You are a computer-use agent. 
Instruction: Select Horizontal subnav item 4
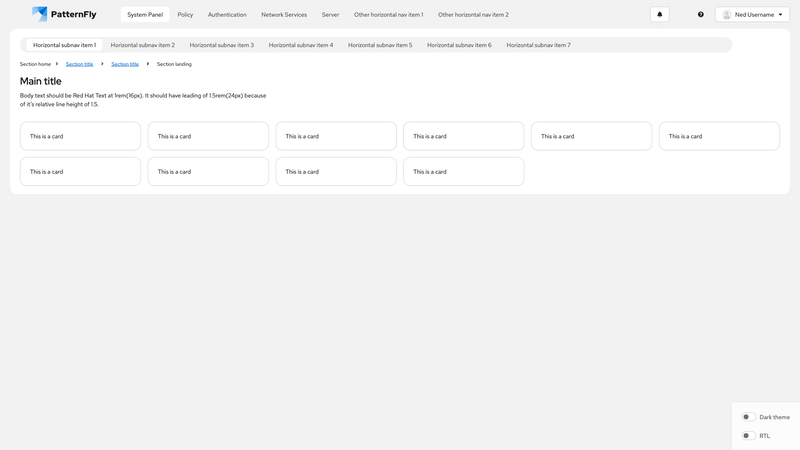pyautogui.click(x=301, y=45)
